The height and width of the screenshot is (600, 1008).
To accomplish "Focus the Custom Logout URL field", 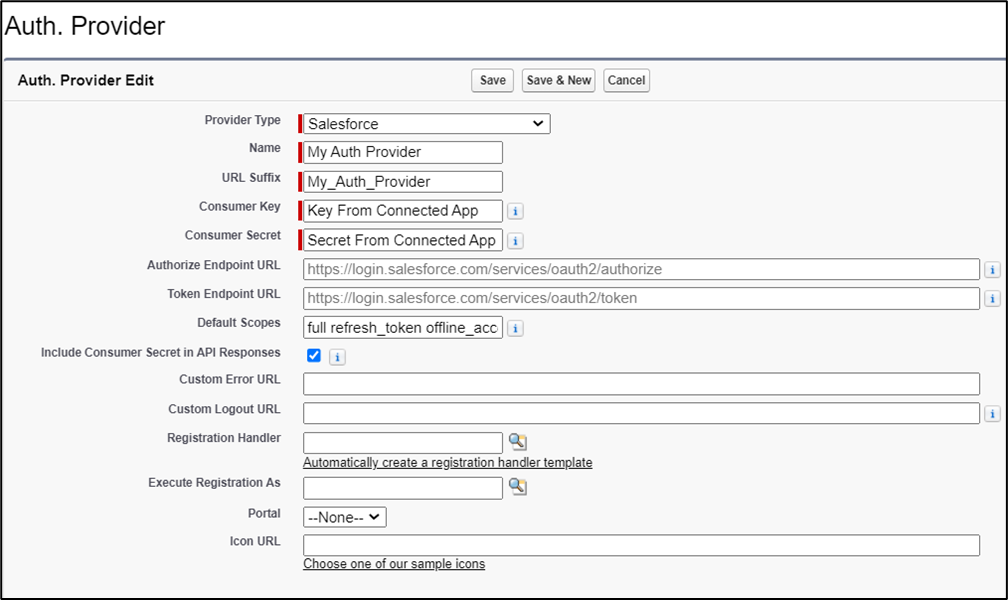I will (x=642, y=413).
